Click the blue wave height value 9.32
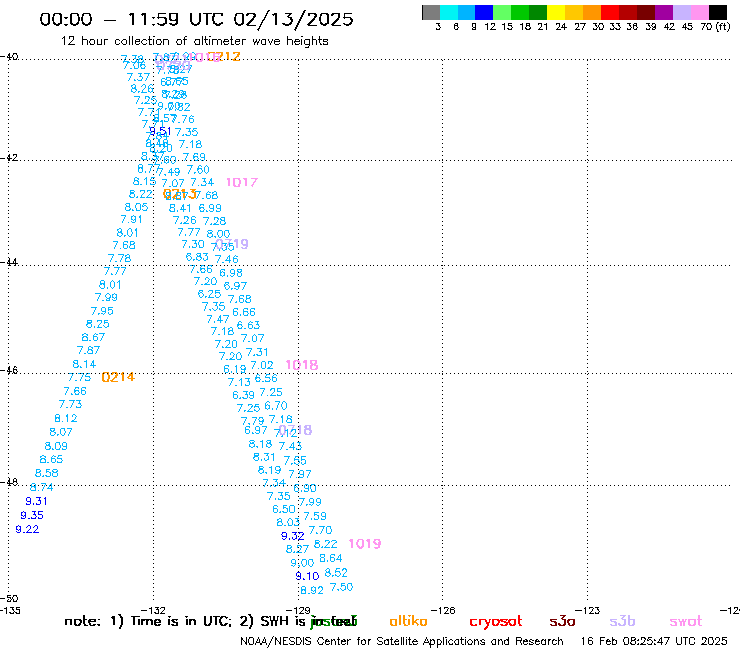The width and height of the screenshot is (740, 650). 293,536
